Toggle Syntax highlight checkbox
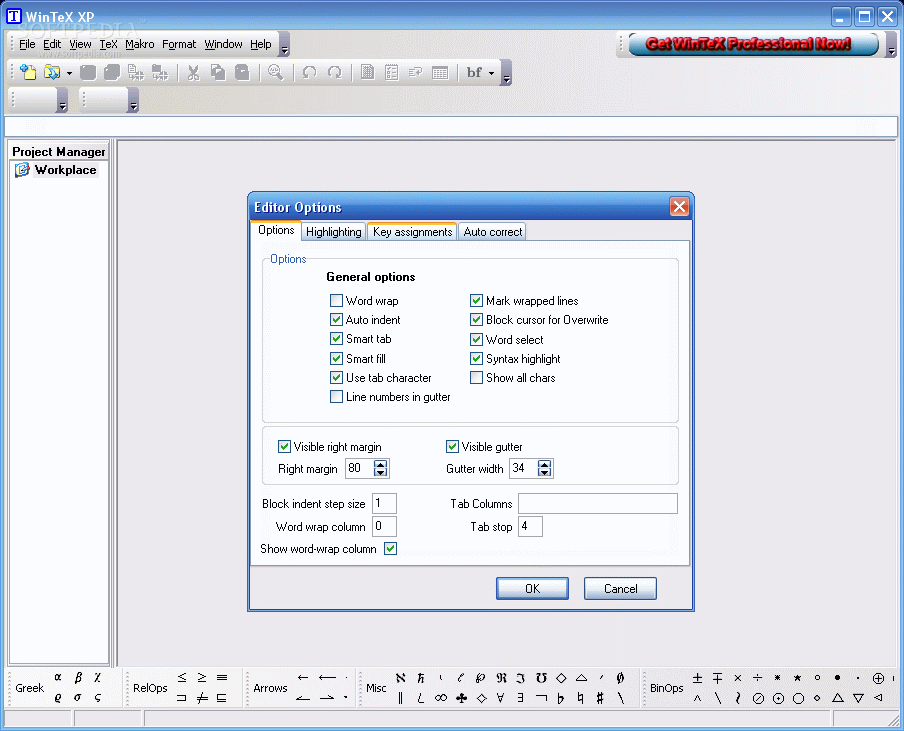Screen dimensions: 904x731 pyautogui.click(x=476, y=359)
